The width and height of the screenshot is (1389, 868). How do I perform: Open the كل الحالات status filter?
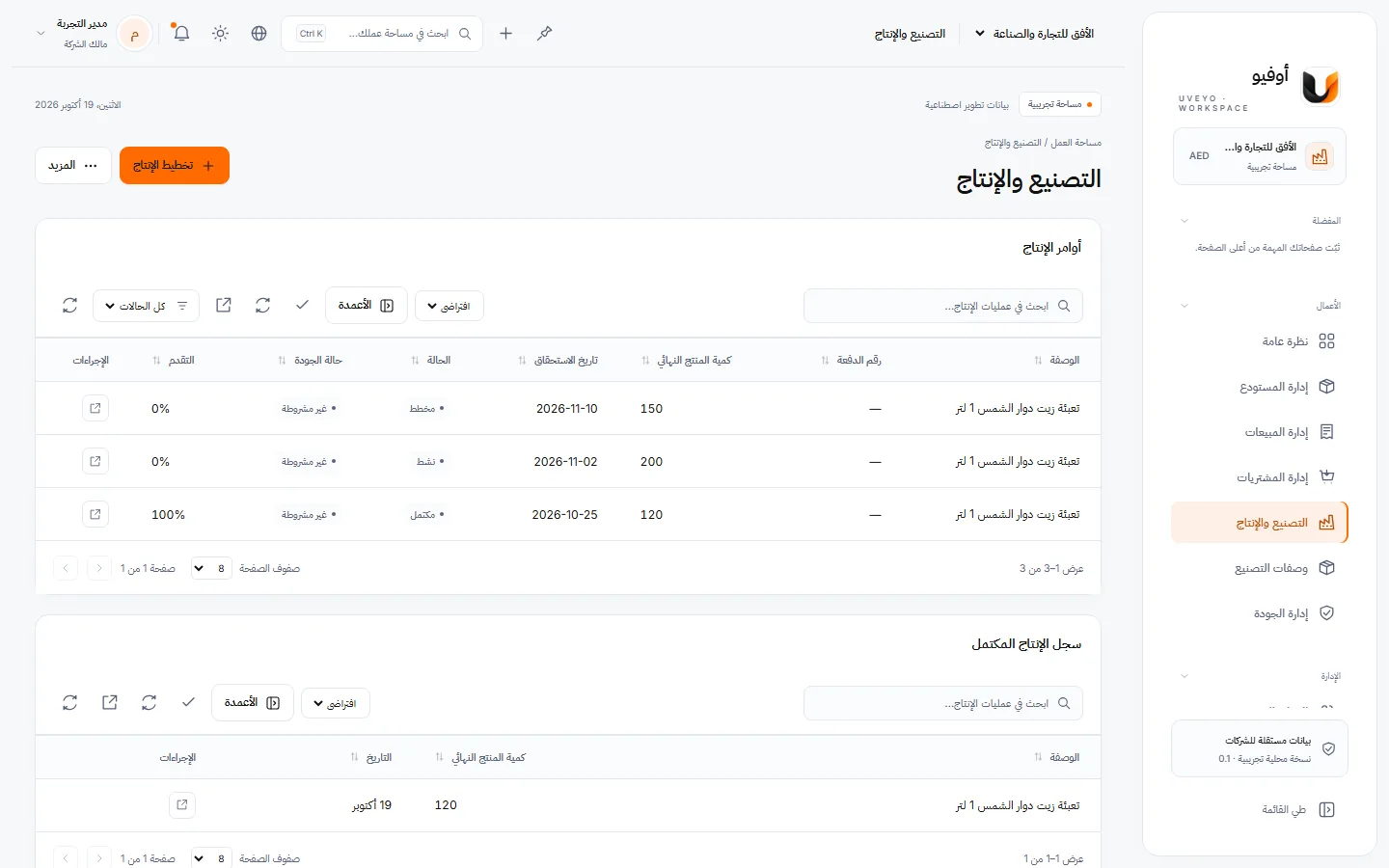click(147, 306)
